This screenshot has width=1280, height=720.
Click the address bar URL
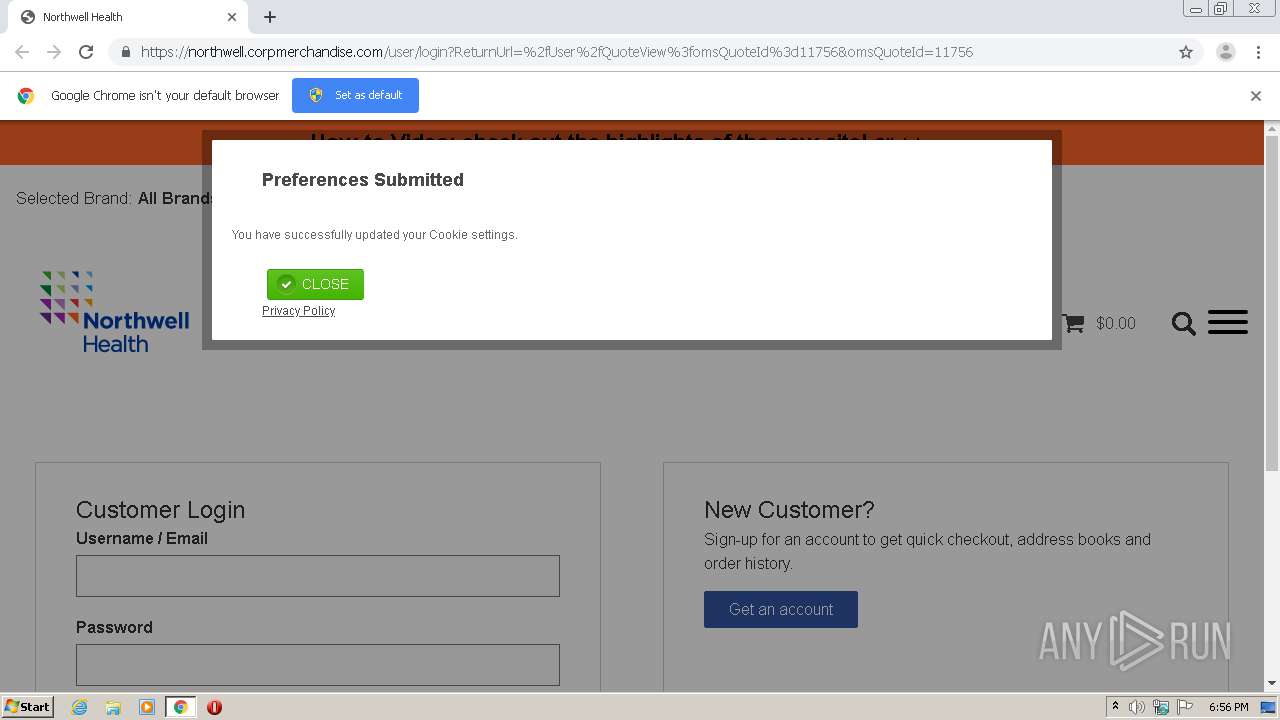(556, 52)
